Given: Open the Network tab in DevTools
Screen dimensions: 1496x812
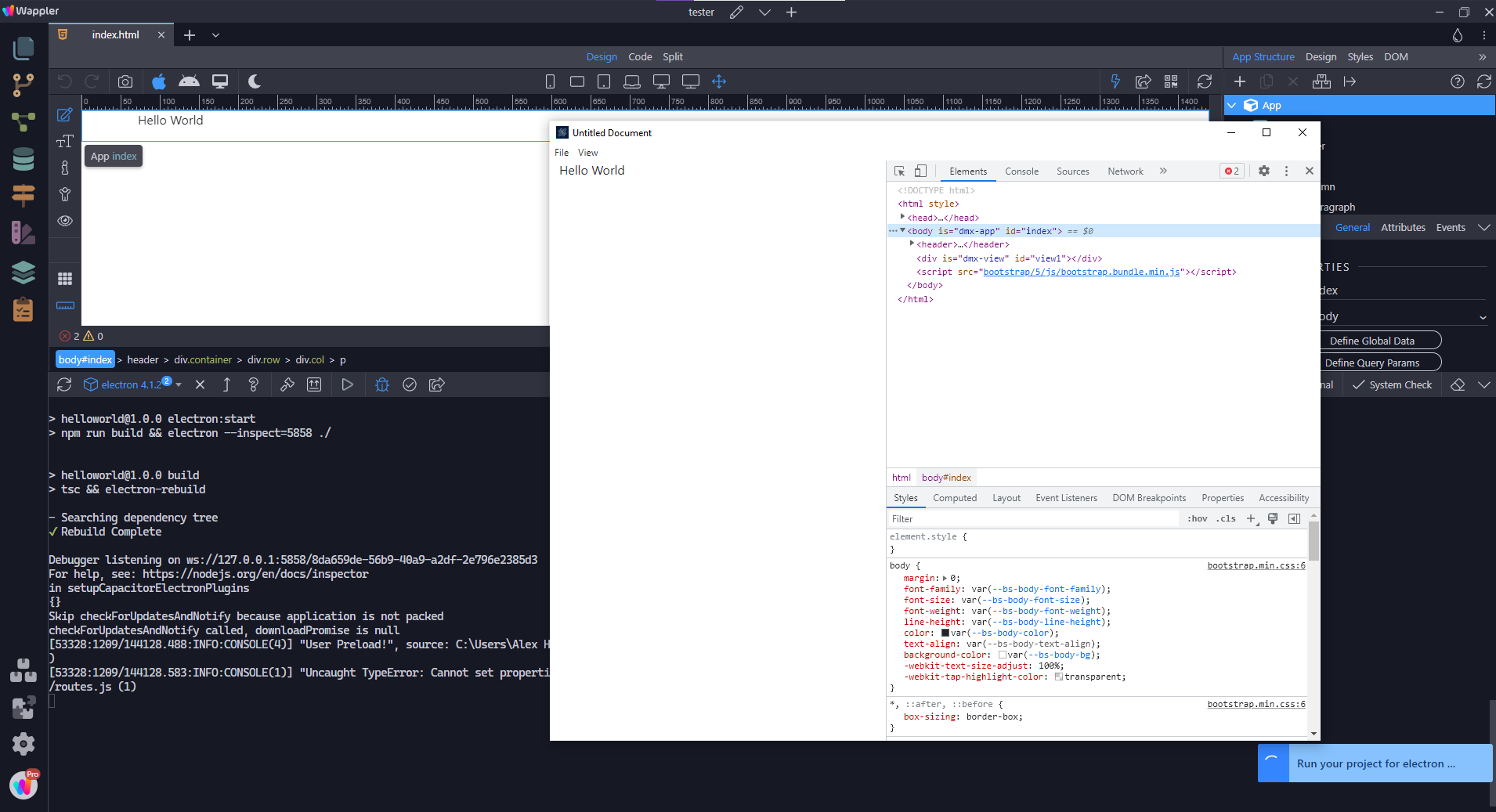Looking at the screenshot, I should point(1126,171).
